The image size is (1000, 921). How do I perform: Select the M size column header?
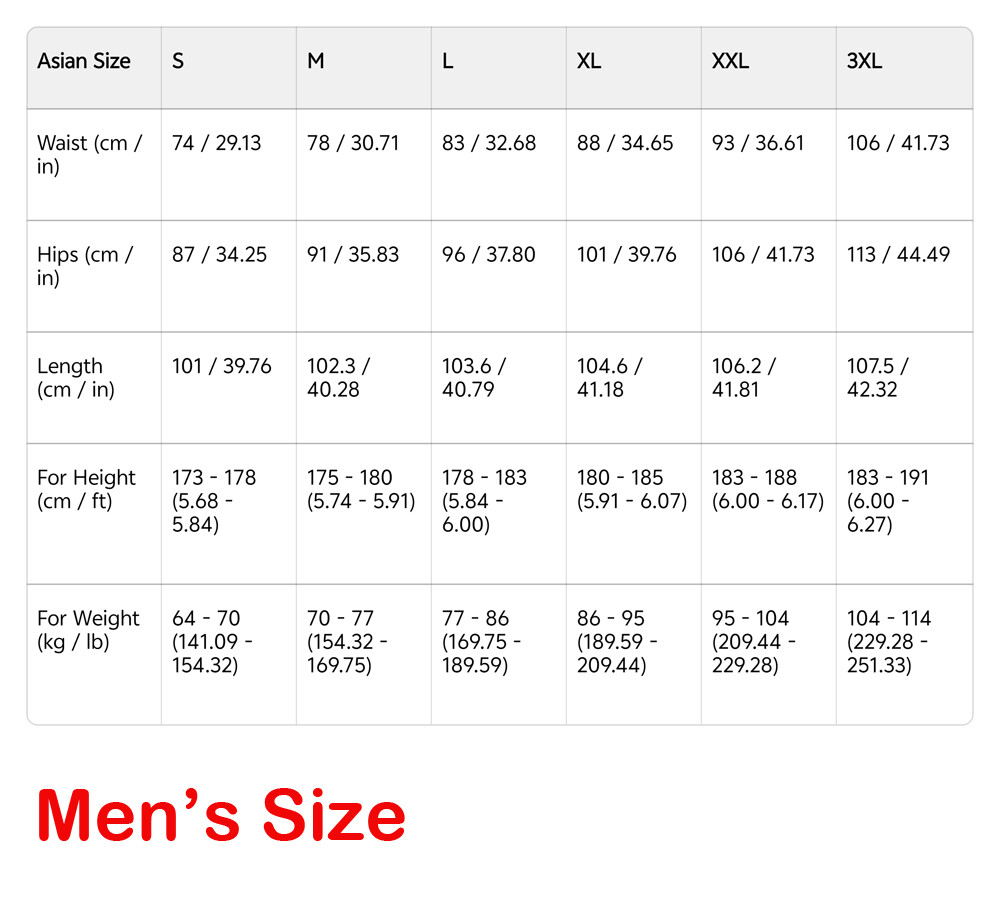point(316,61)
